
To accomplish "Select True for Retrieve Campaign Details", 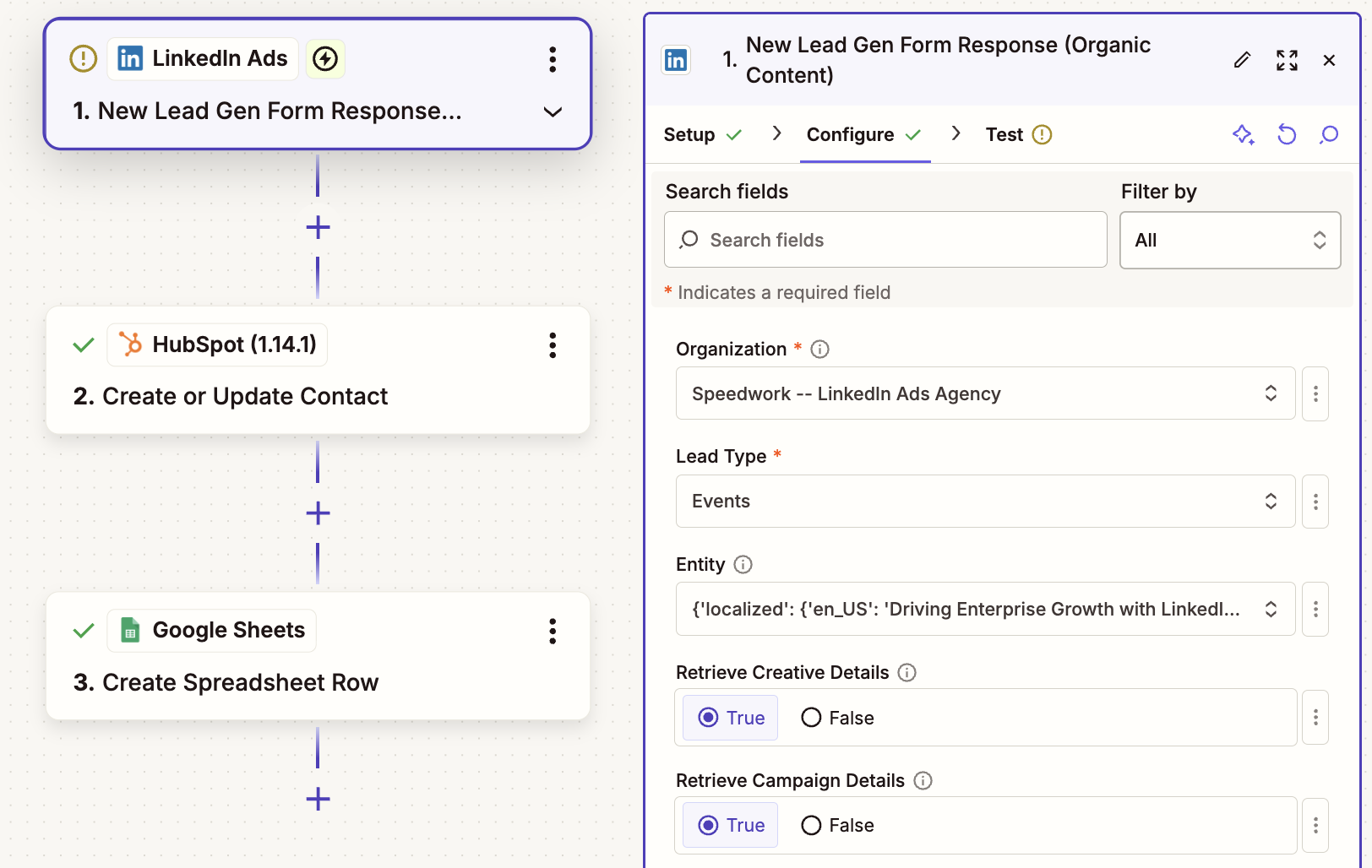I will click(x=731, y=825).
